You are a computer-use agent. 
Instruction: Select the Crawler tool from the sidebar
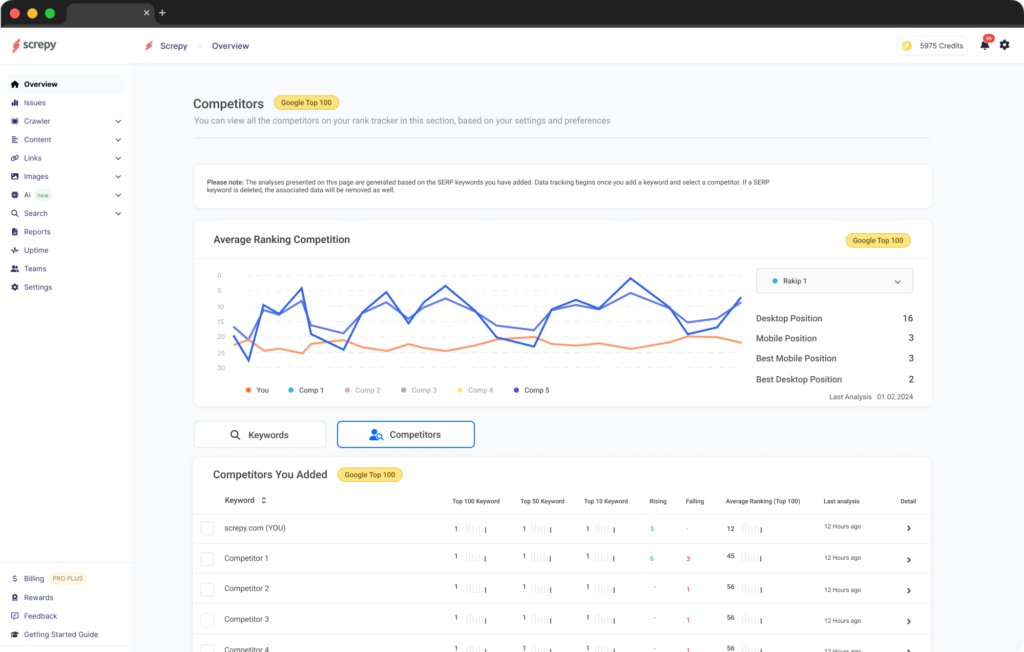[40, 121]
